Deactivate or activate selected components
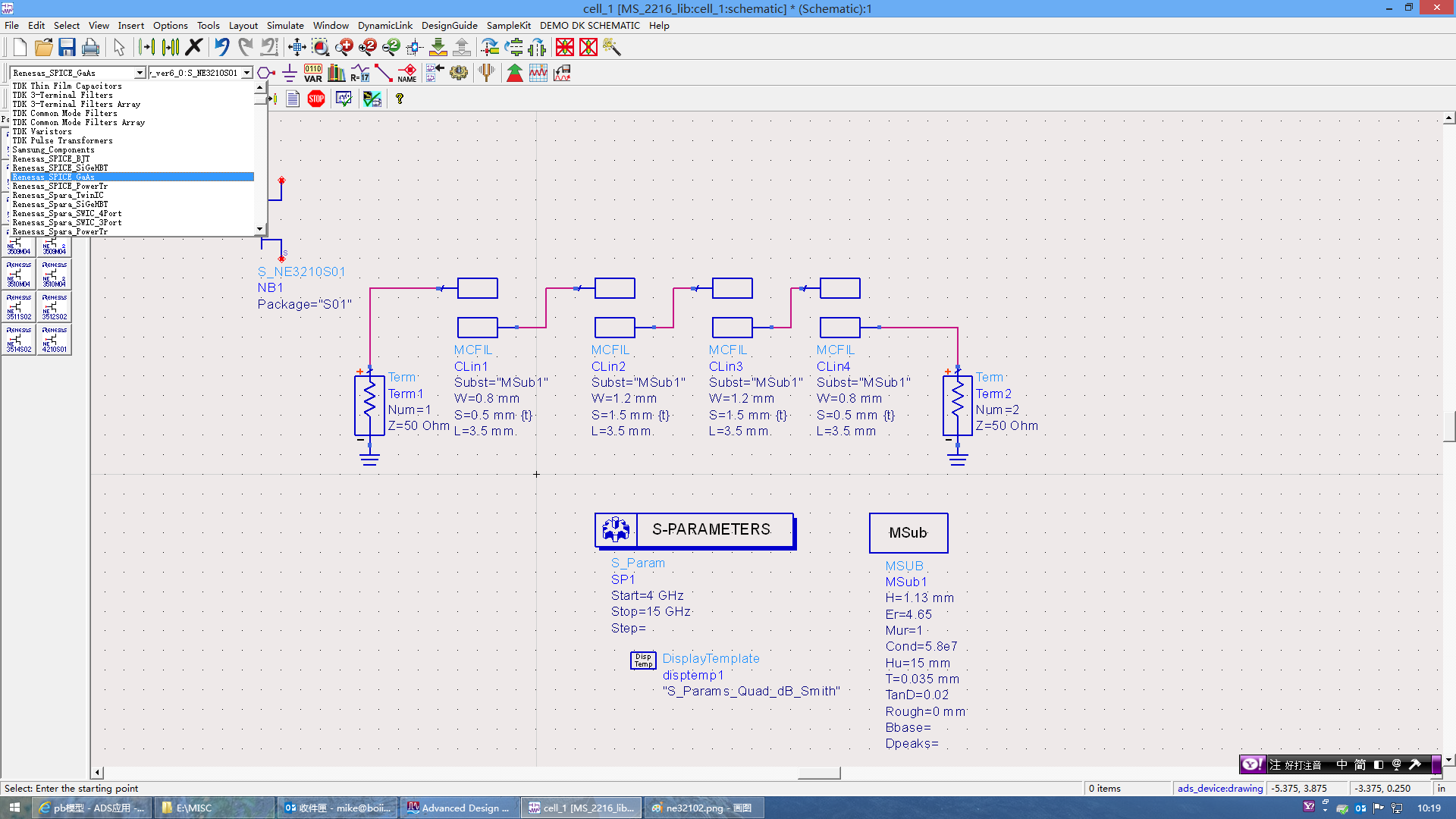Image resolution: width=1456 pixels, height=819 pixels. pyautogui.click(x=565, y=47)
